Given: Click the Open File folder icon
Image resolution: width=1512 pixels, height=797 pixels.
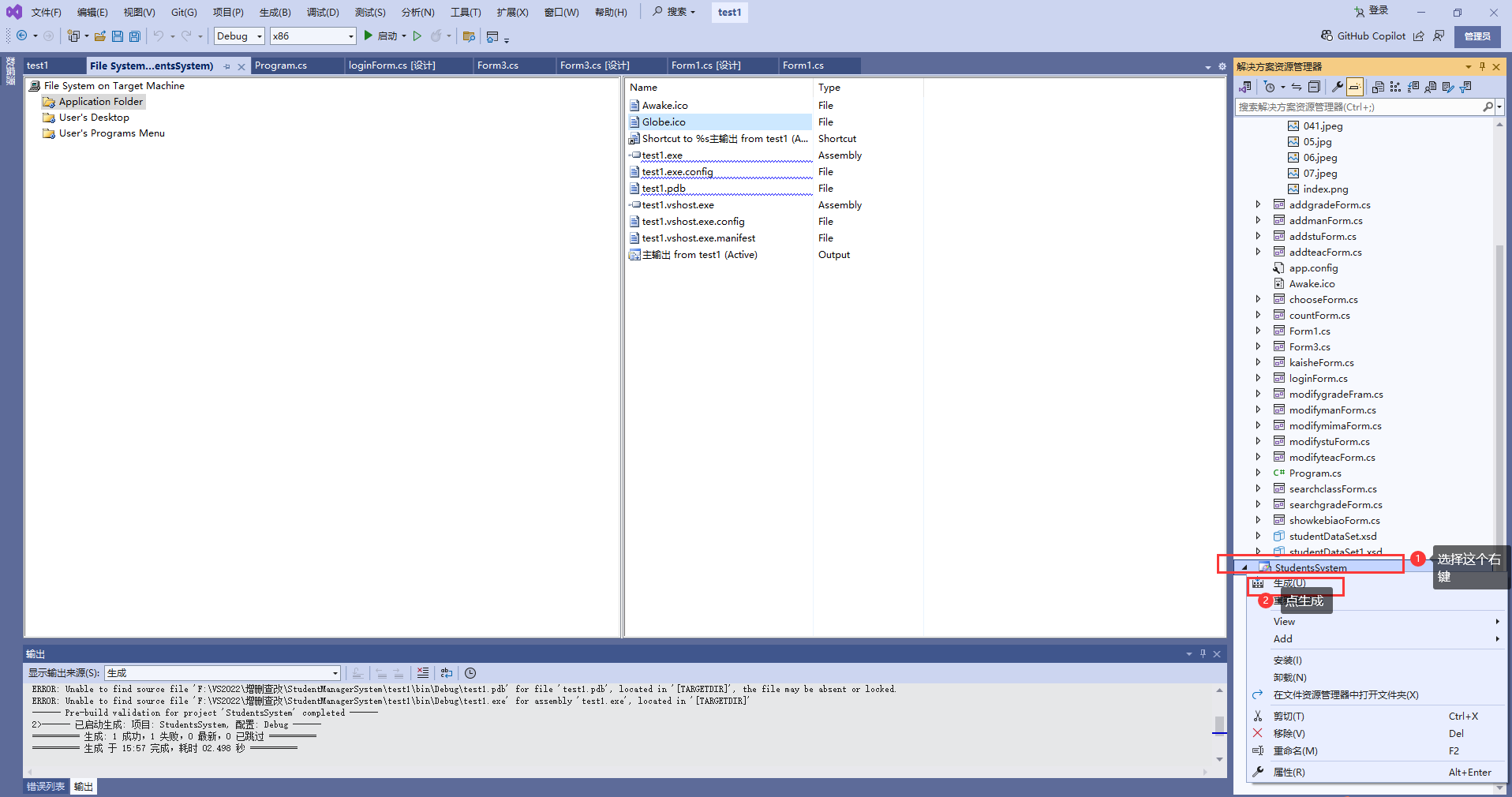Looking at the screenshot, I should pyautogui.click(x=100, y=36).
